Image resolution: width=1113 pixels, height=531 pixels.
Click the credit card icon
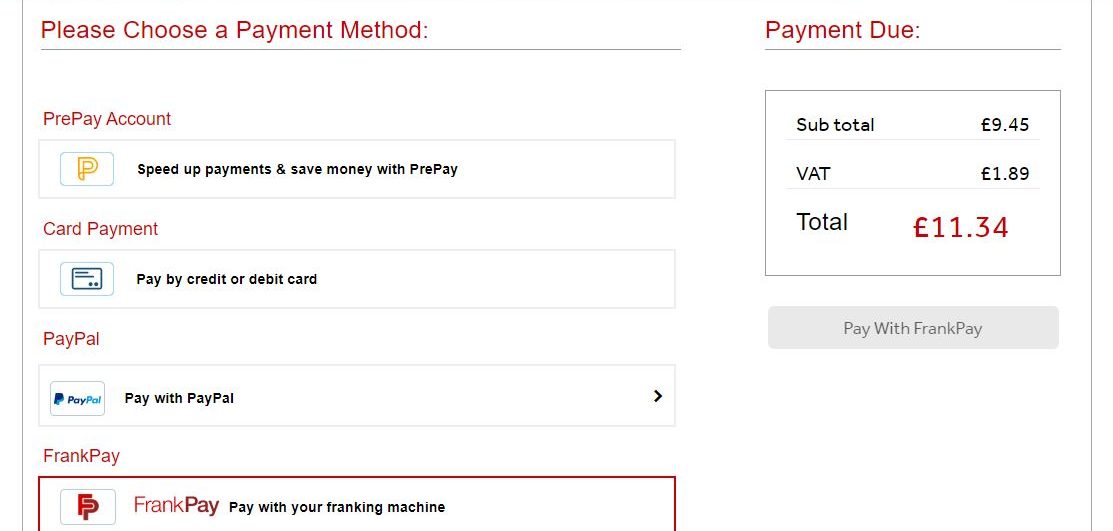tap(87, 279)
